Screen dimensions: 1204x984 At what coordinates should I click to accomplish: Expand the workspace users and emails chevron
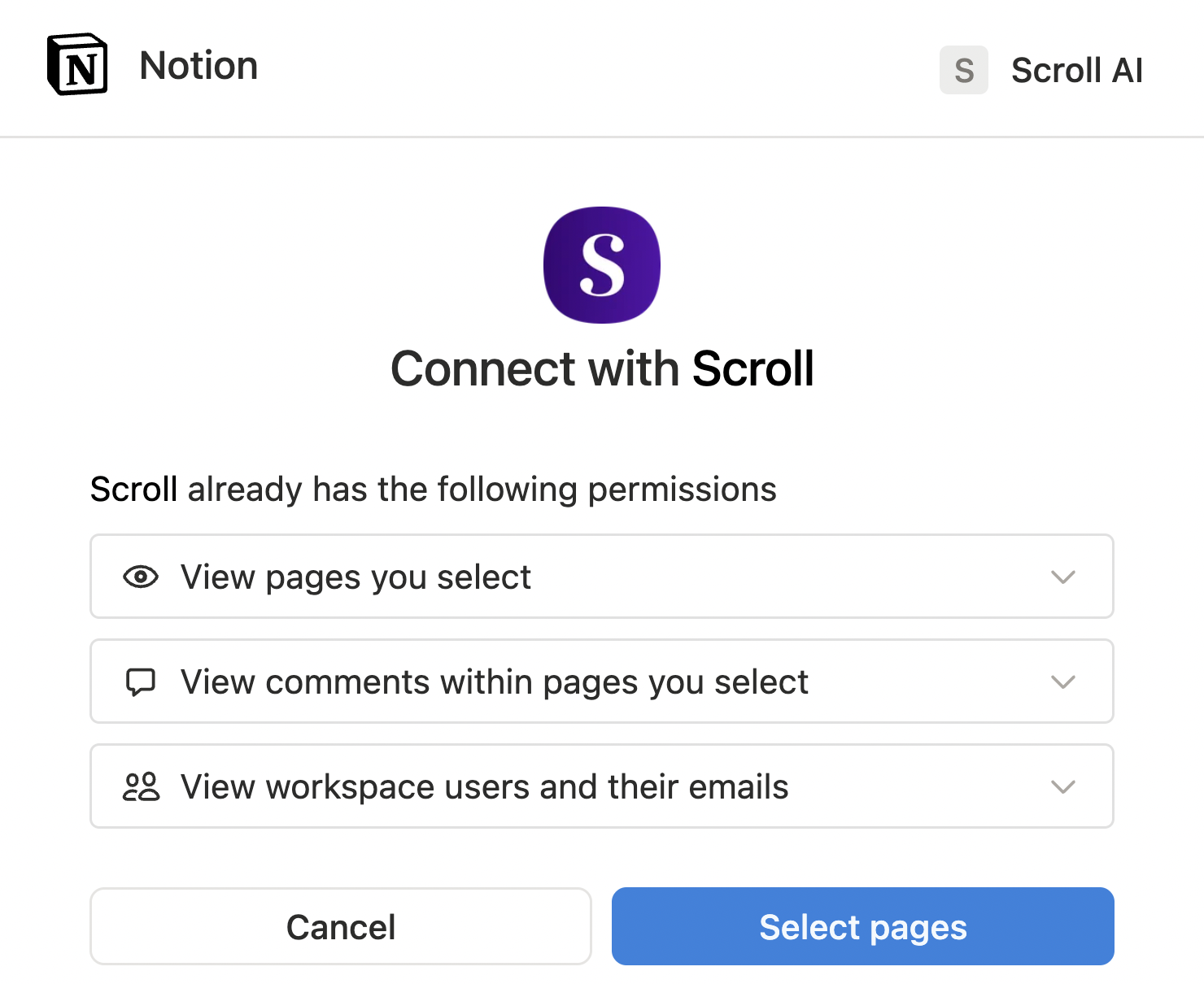tap(1062, 787)
